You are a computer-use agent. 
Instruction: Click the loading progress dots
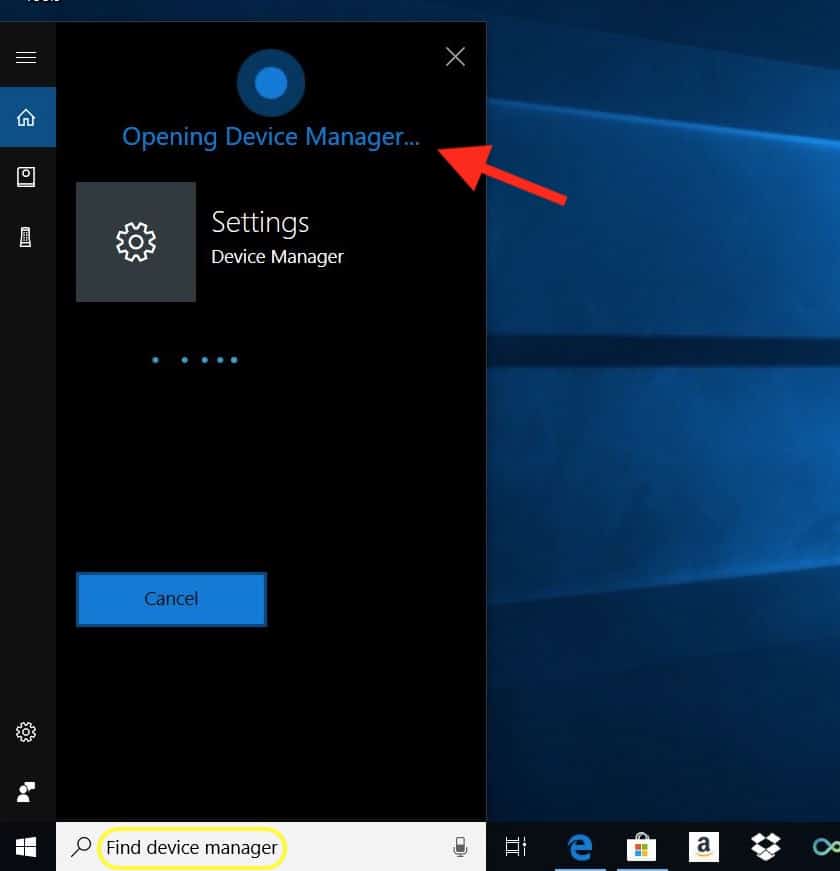click(195, 359)
